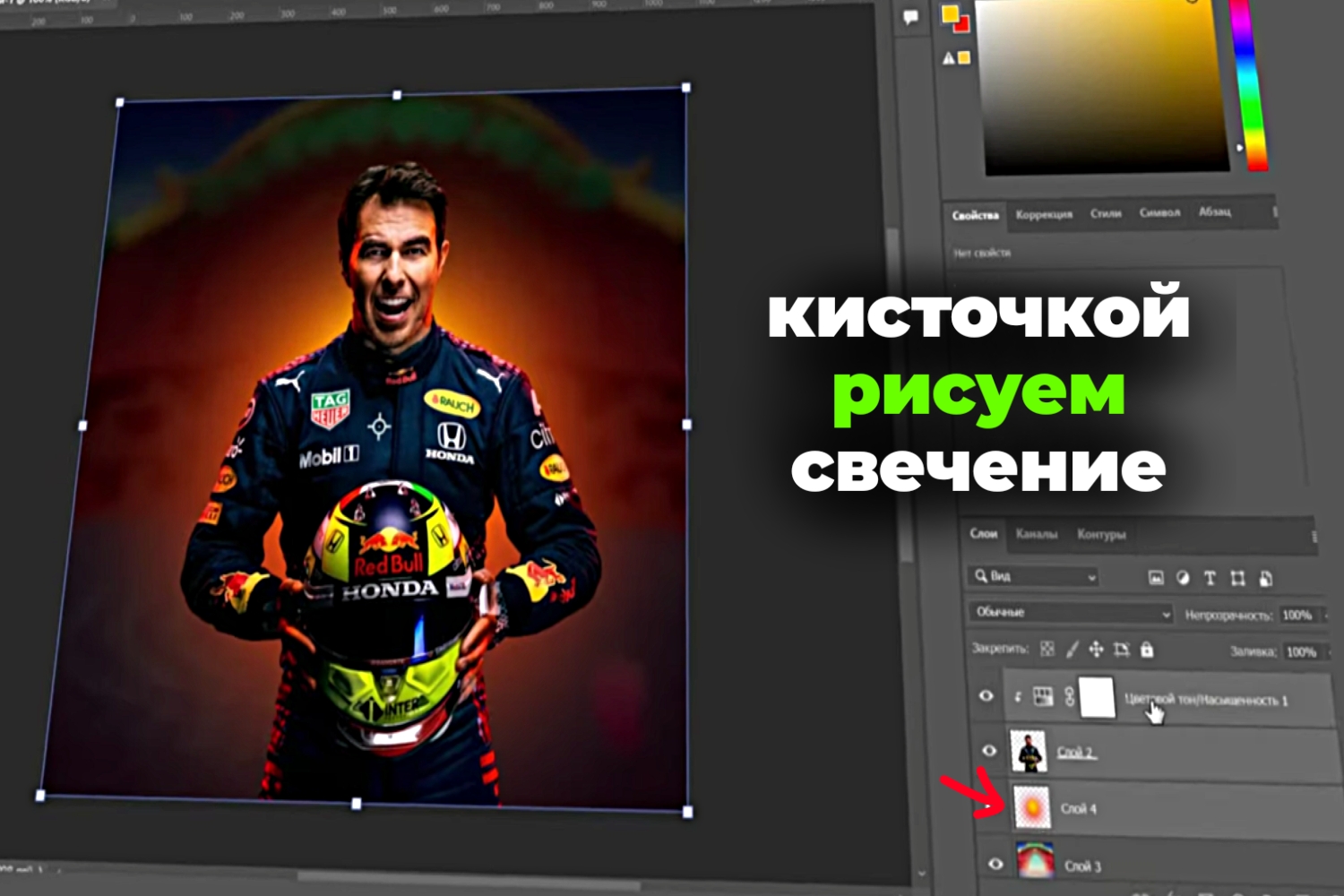Open the Обычные blend mode dropdown

click(x=1071, y=613)
